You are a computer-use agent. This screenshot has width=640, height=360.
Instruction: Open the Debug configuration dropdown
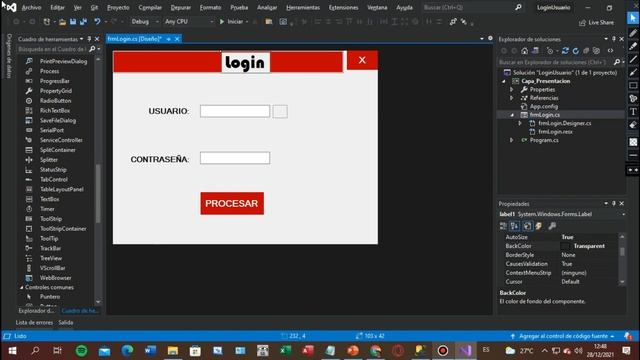pos(144,22)
